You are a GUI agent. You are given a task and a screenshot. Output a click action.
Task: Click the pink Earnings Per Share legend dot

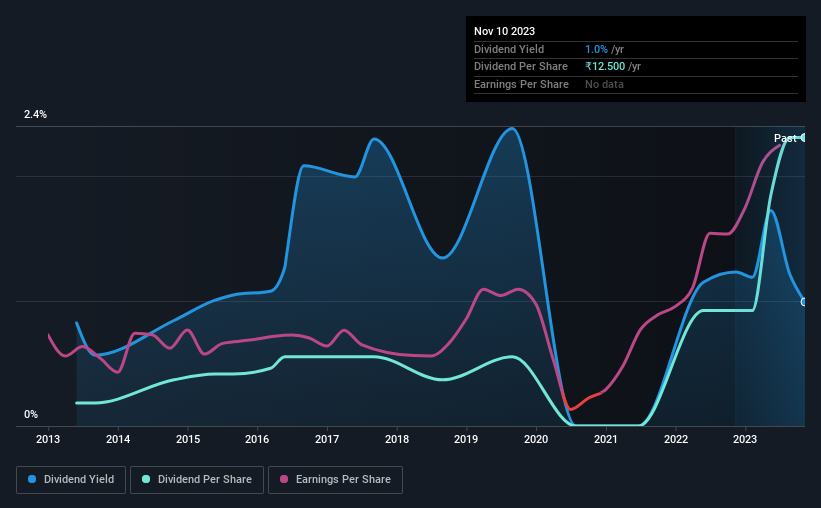284,479
